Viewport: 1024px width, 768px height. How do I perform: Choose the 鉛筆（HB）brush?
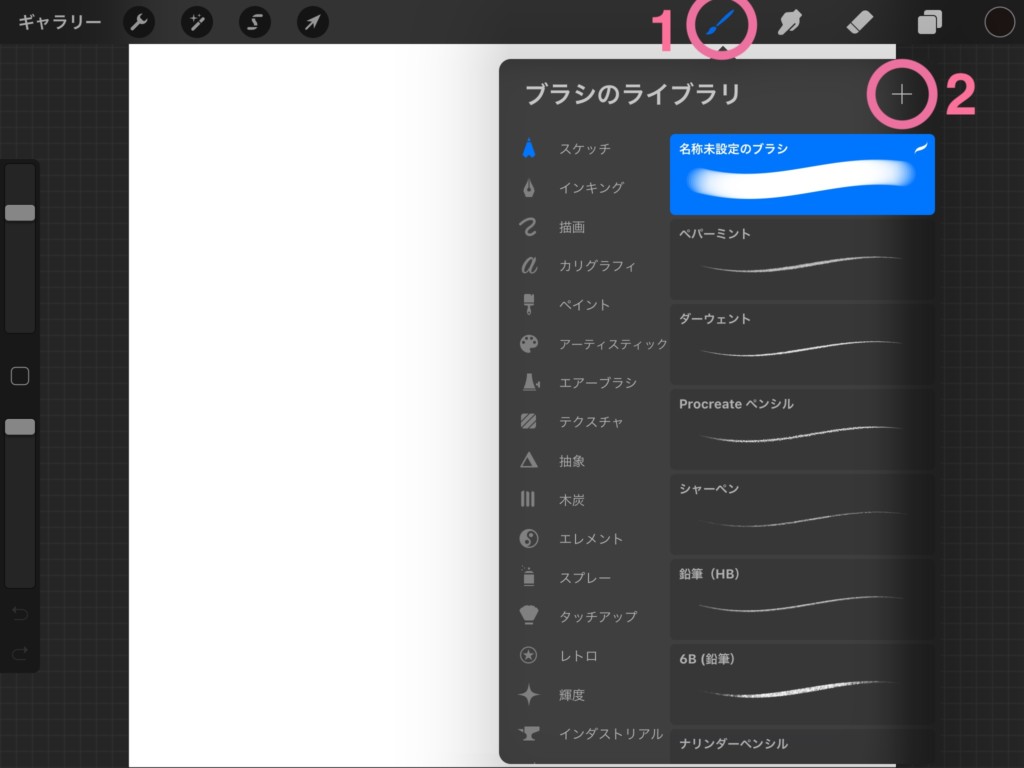(x=802, y=600)
